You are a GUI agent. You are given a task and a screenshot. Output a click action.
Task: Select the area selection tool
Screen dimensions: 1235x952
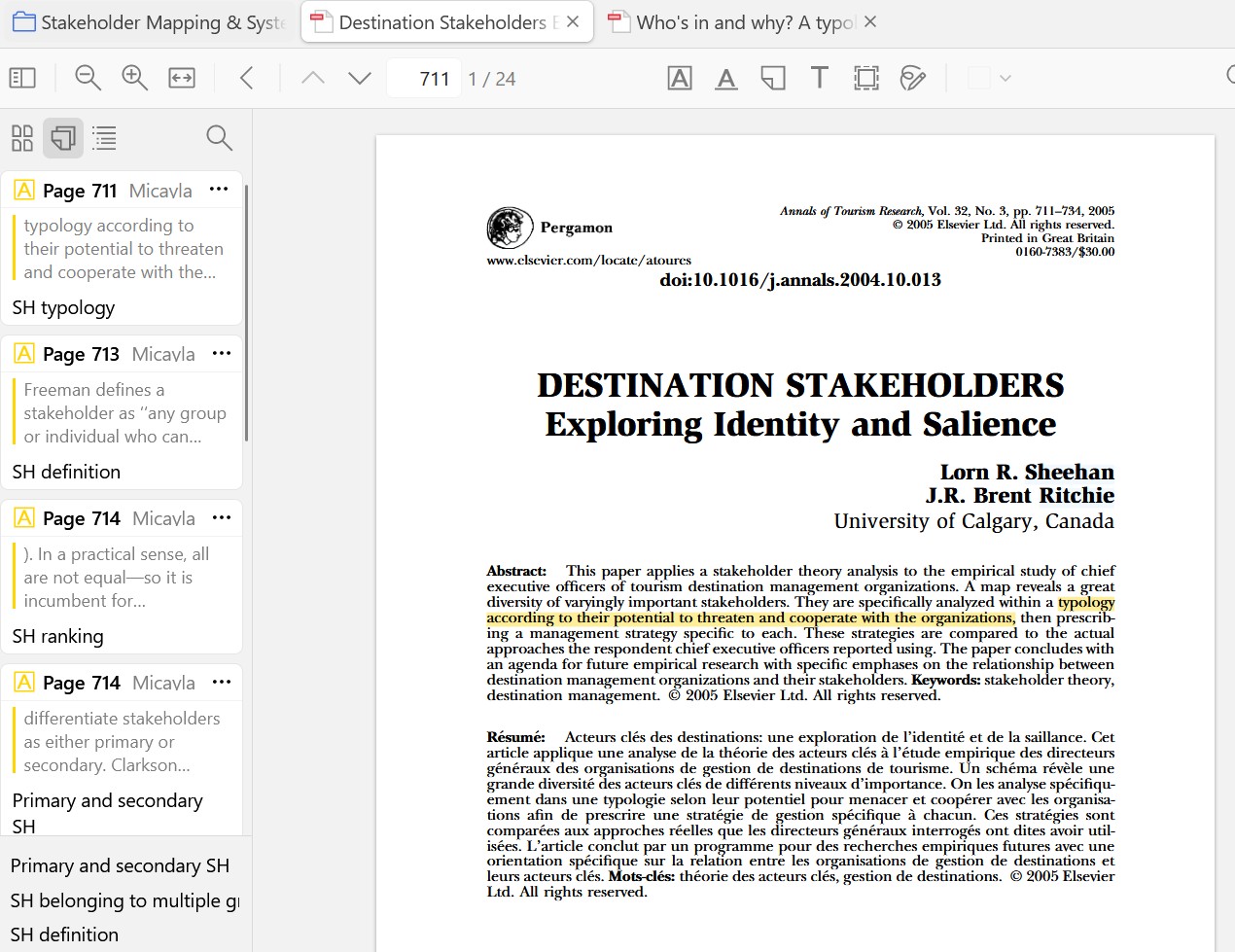pos(866,79)
